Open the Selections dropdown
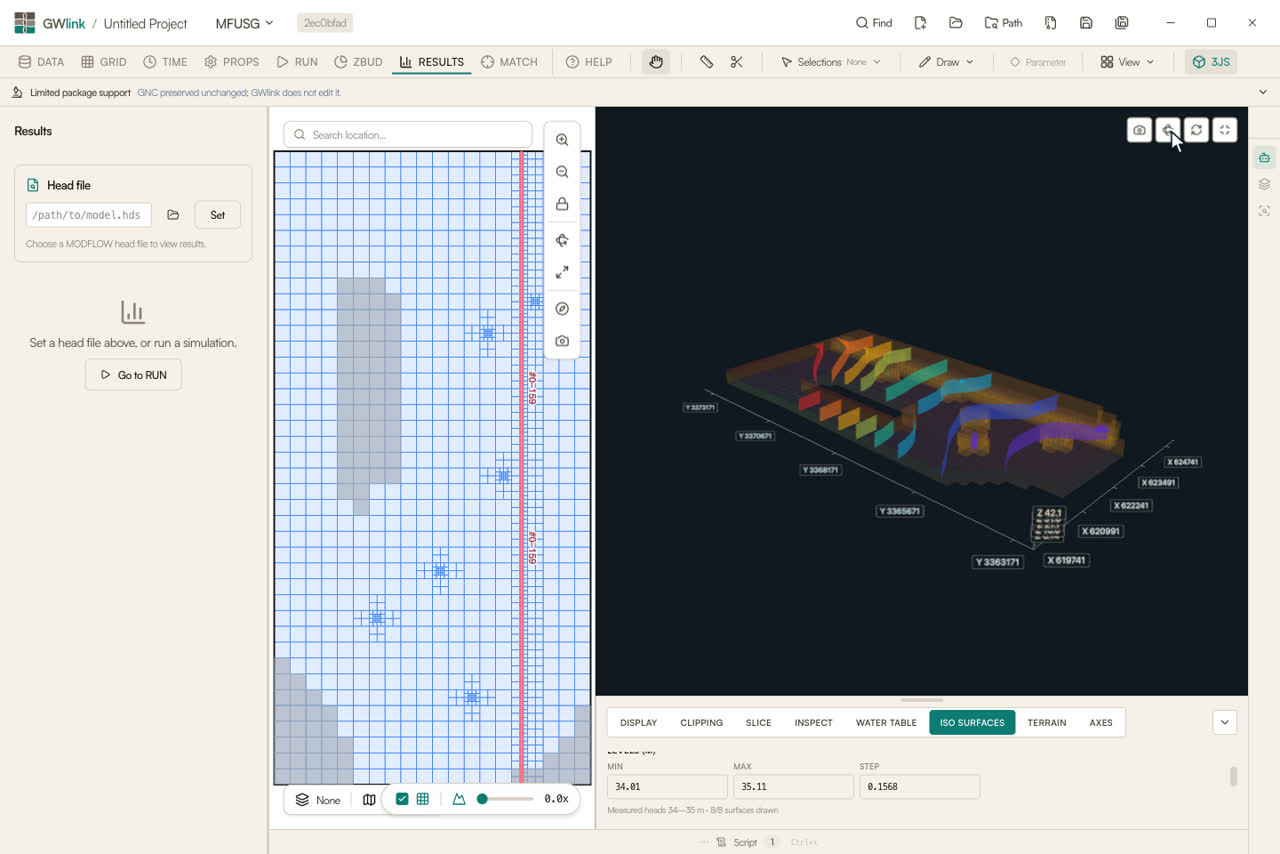 830,62
